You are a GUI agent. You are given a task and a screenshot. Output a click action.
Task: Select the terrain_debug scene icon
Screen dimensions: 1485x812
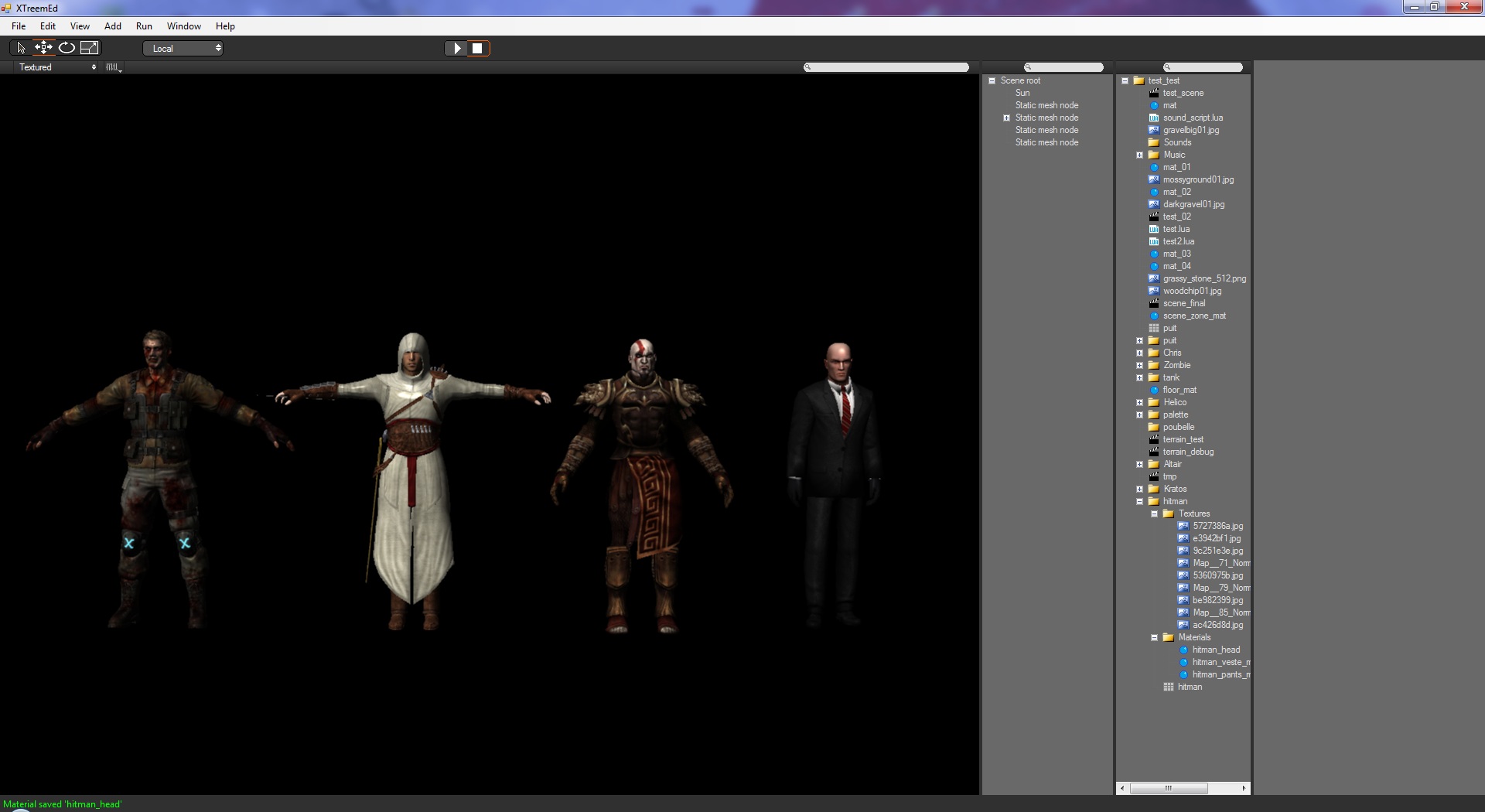tap(1154, 452)
